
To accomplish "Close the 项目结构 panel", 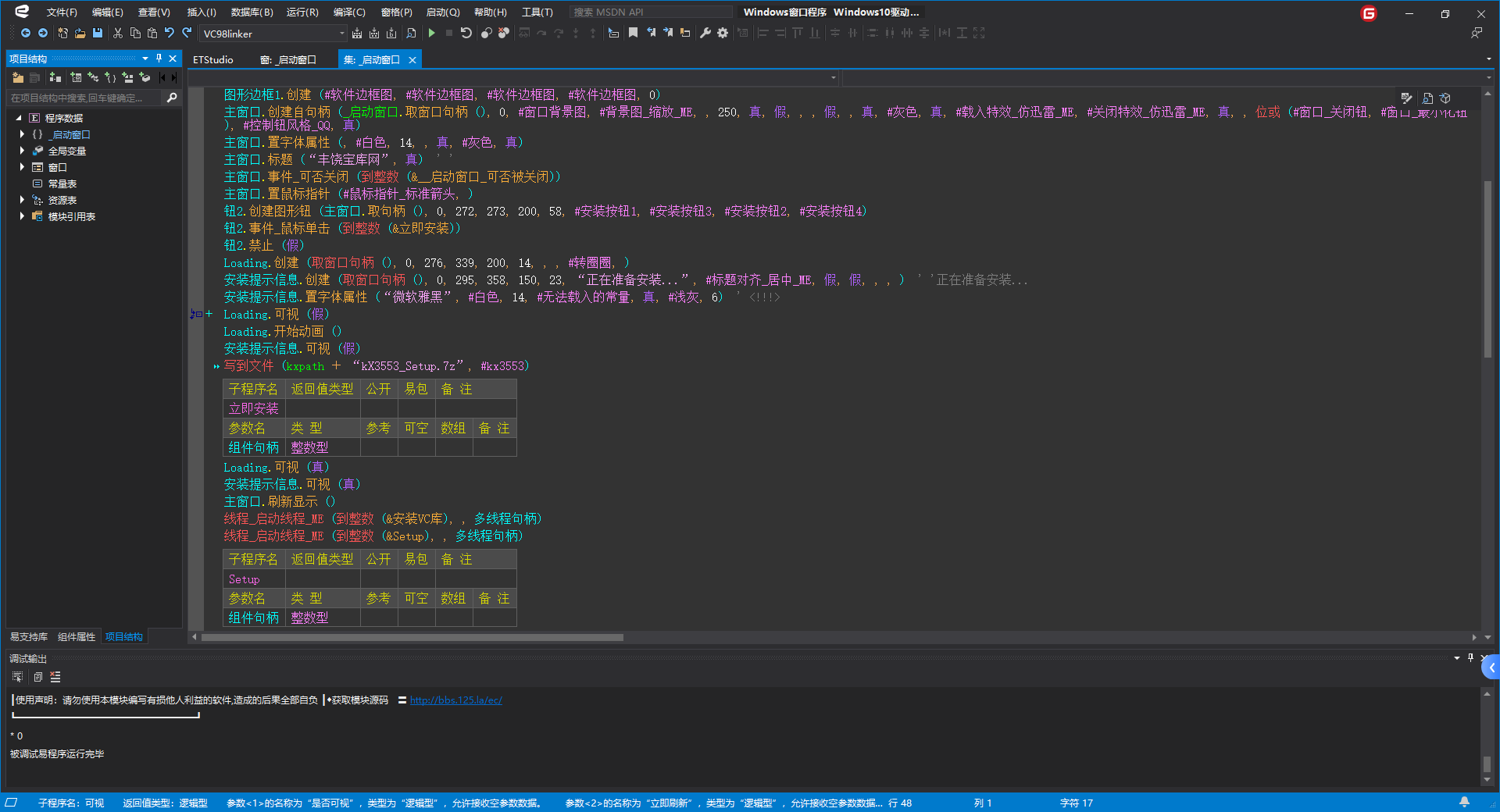I will [173, 59].
